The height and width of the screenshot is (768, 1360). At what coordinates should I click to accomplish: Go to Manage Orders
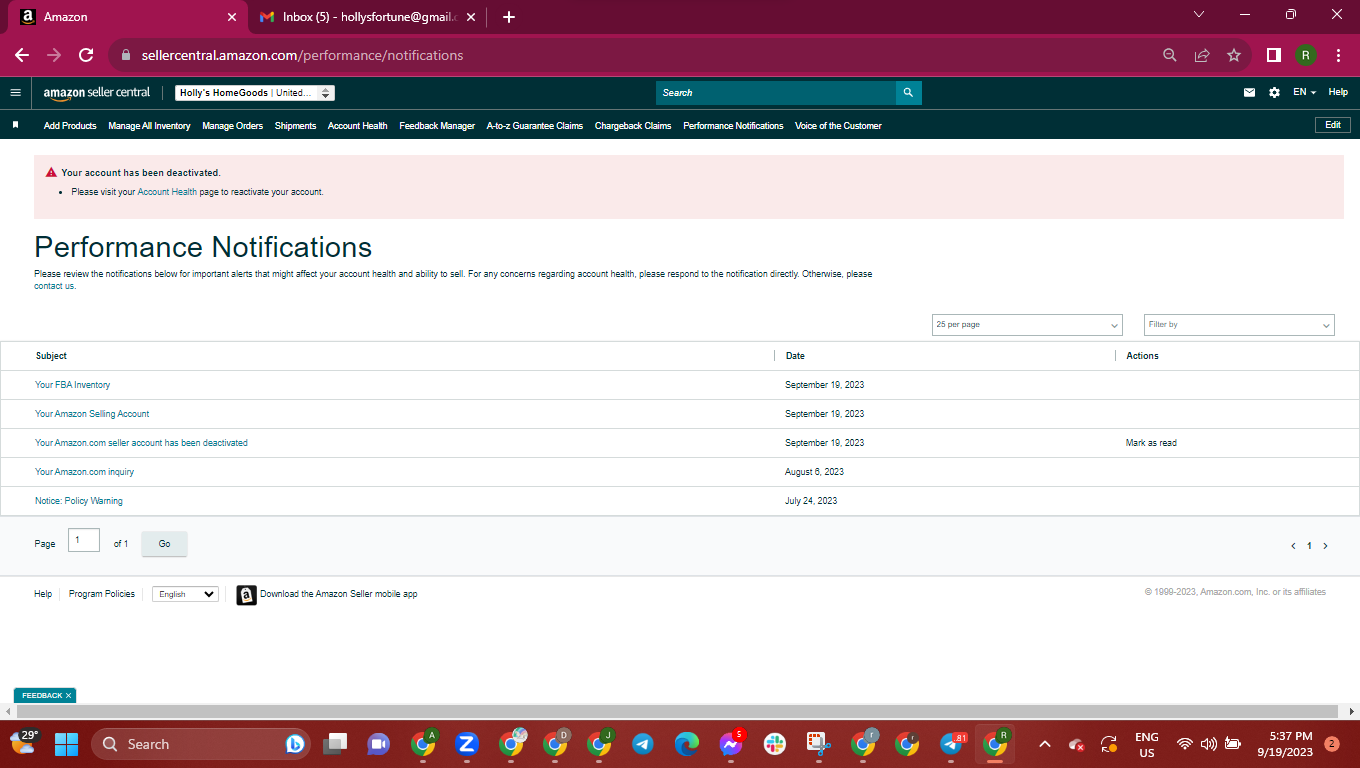232,126
